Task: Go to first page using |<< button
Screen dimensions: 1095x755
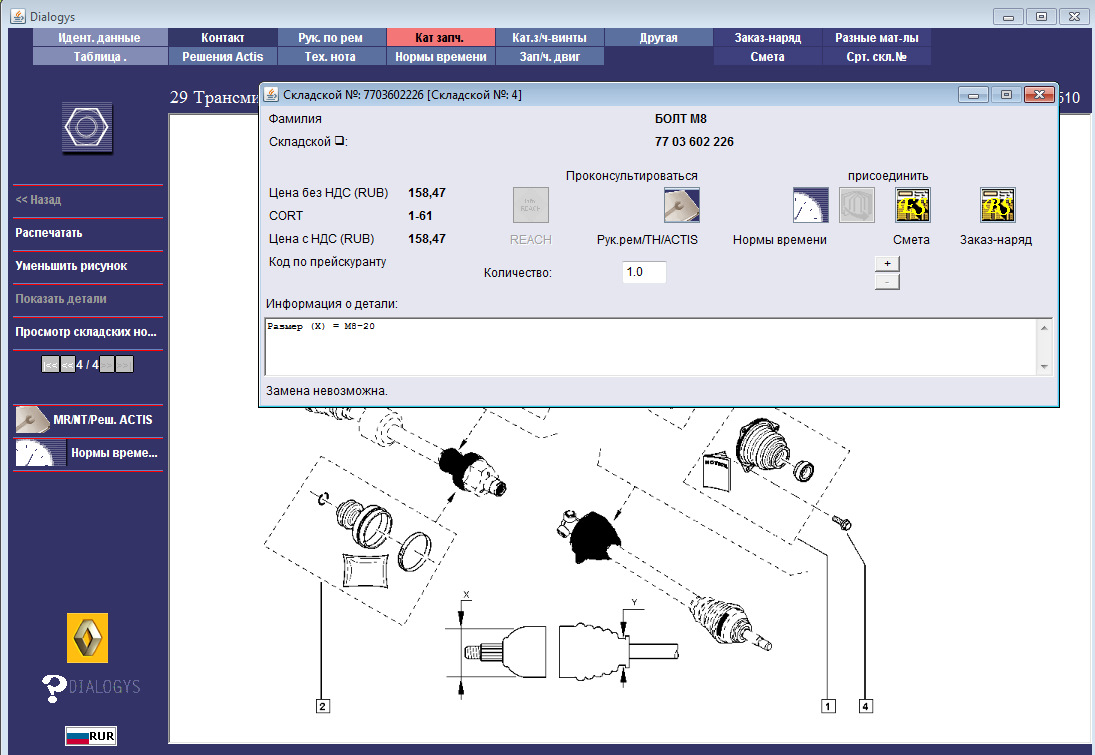Action: (49, 365)
